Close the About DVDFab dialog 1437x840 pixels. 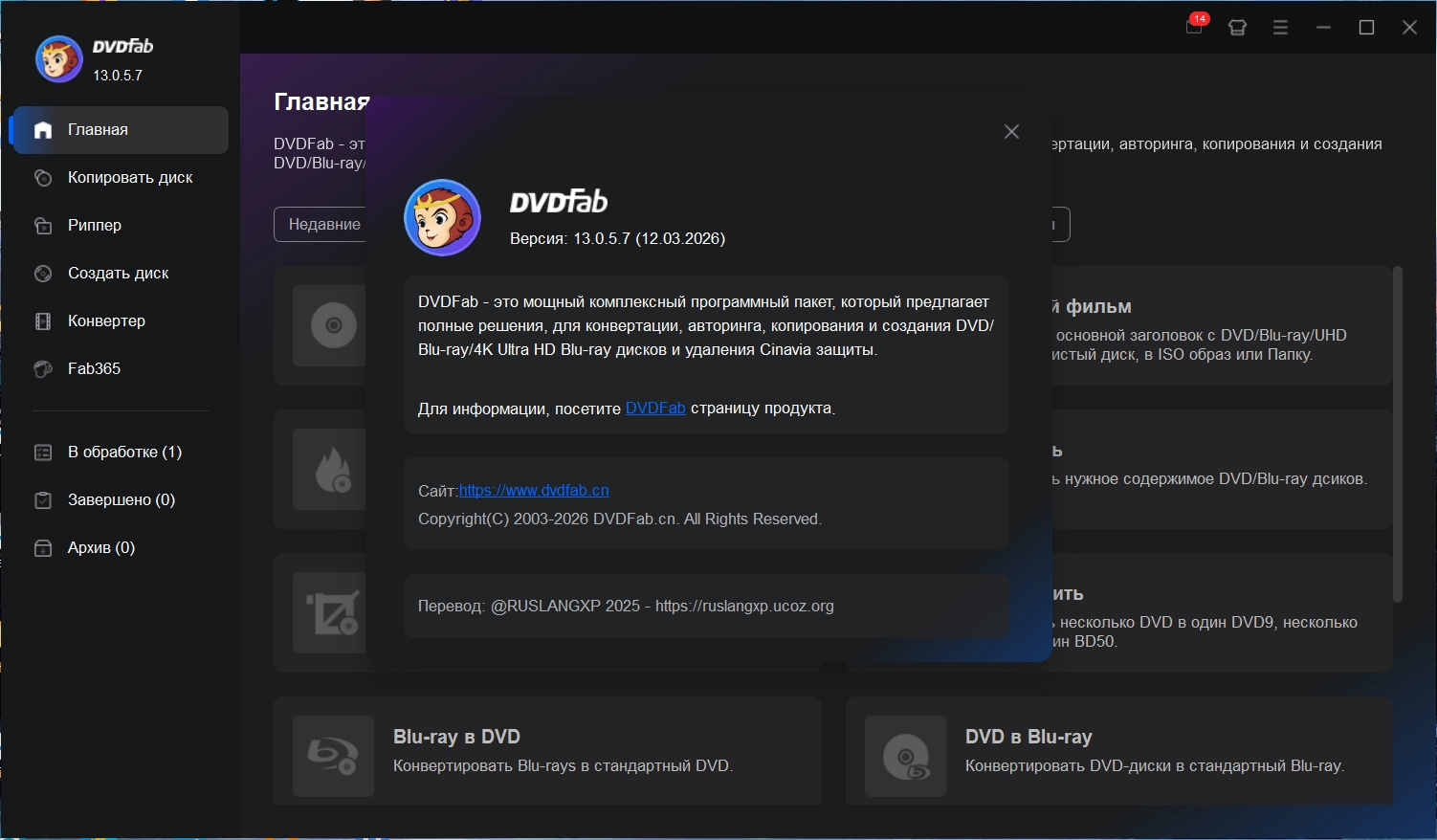point(1011,132)
